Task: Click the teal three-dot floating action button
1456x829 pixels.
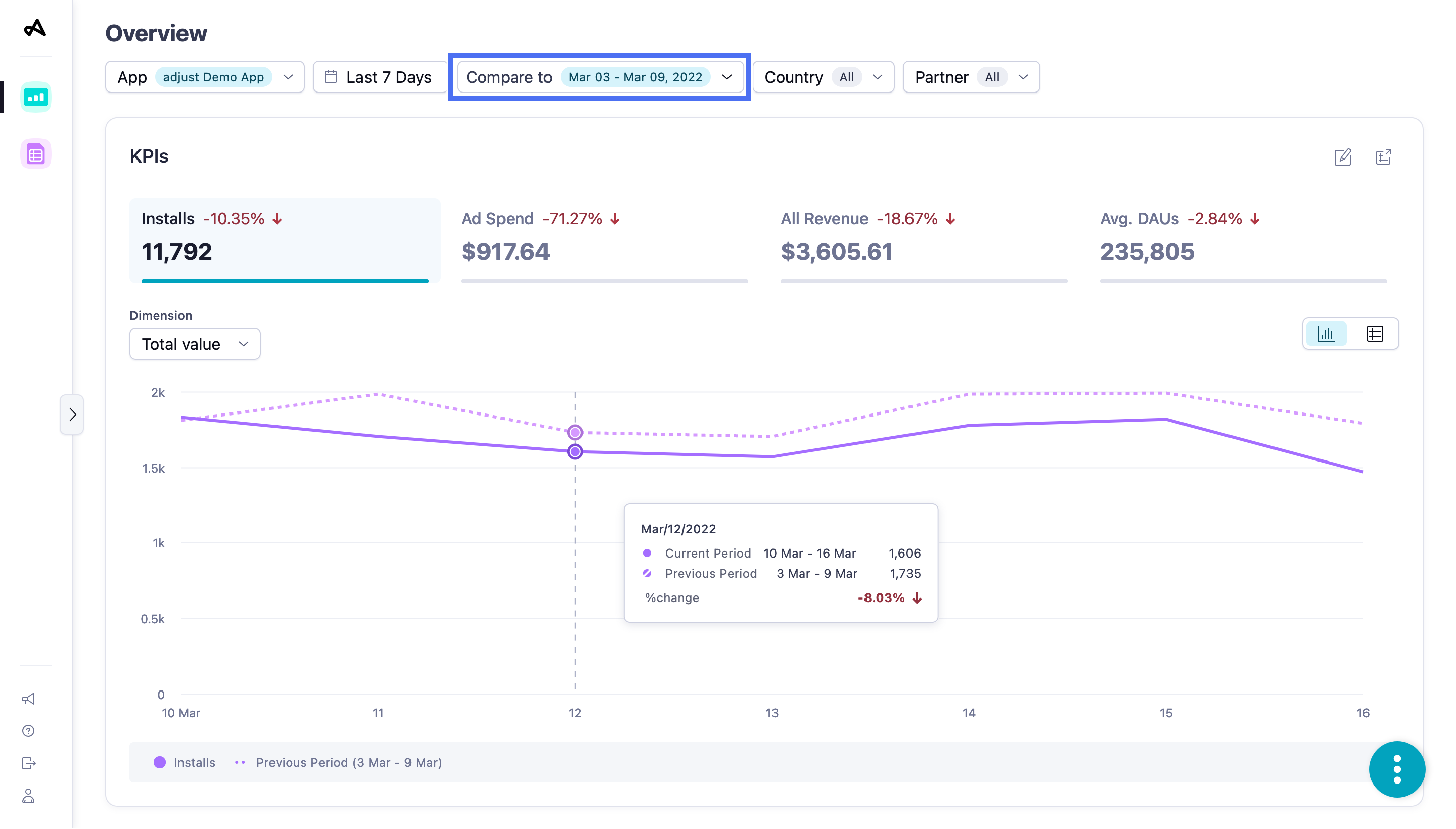Action: click(1397, 769)
